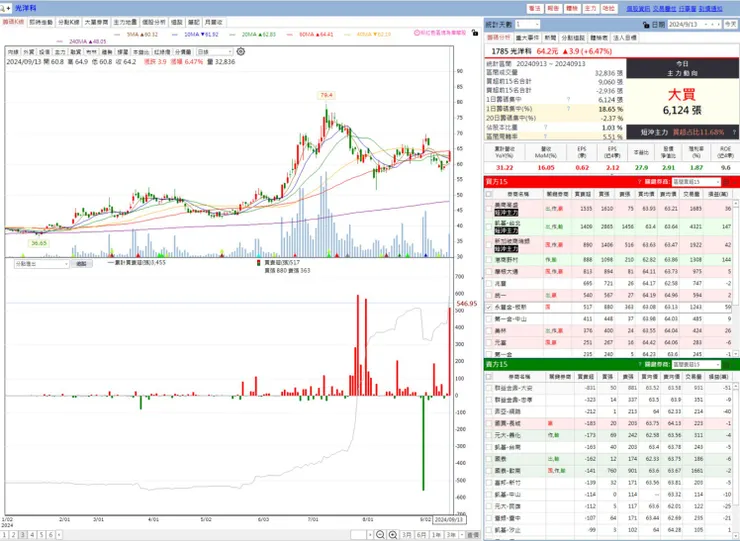
Task: Click the 主力 red button in top bar
Action: tap(590, 8)
